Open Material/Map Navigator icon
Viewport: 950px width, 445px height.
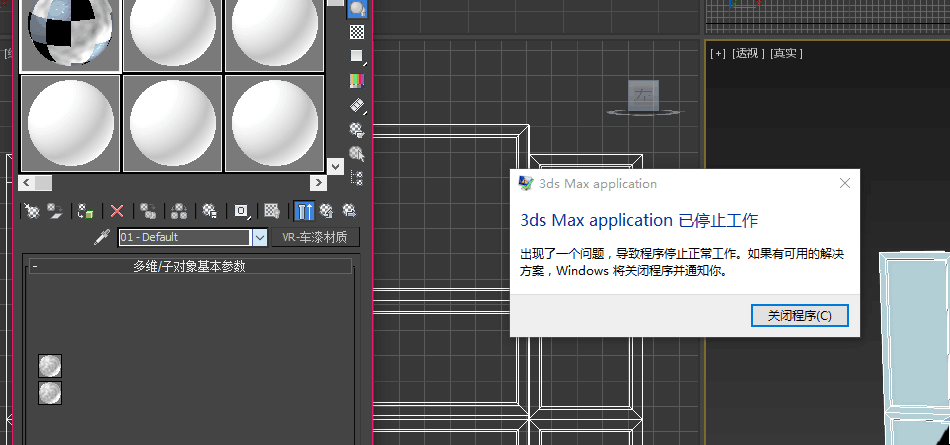[357, 178]
